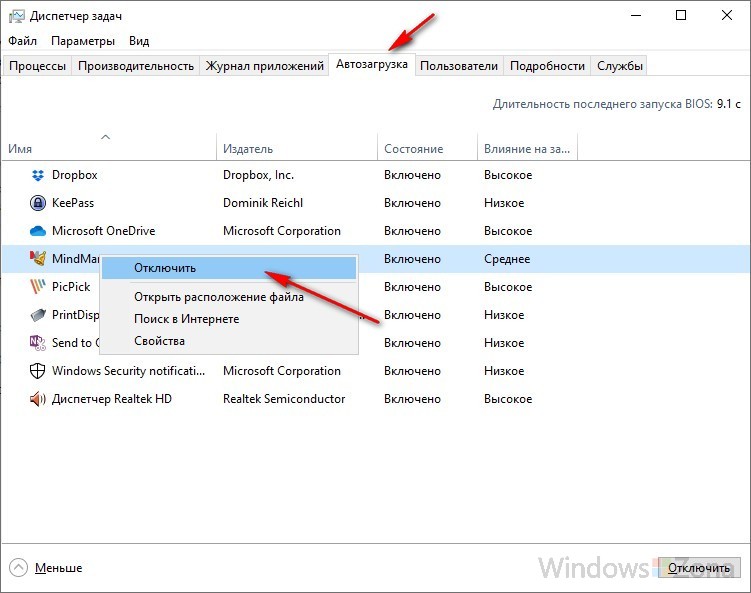The height and width of the screenshot is (593, 751).
Task: Click Высокое impact in the Dropbox row
Action: tap(508, 175)
